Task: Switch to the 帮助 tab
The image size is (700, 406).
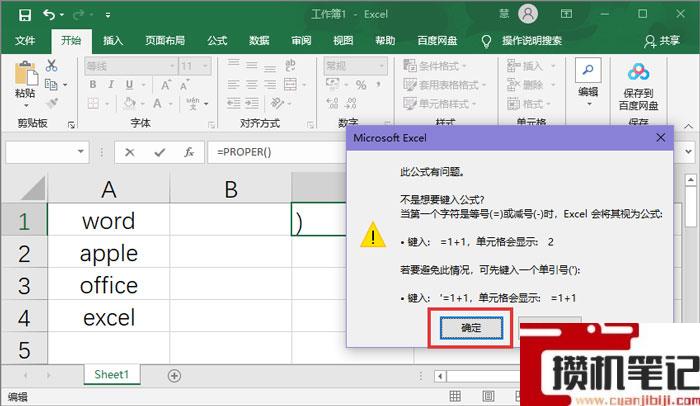Action: pyautogui.click(x=385, y=41)
